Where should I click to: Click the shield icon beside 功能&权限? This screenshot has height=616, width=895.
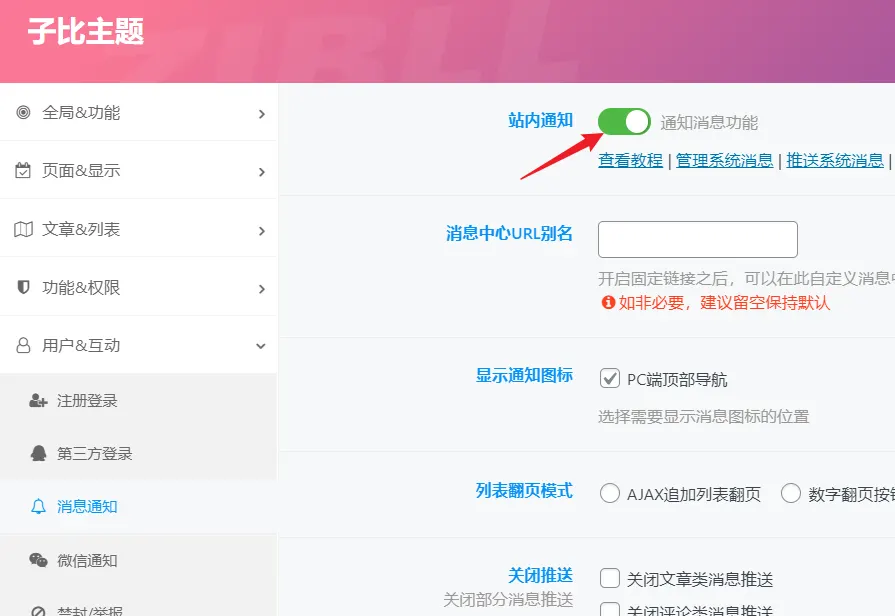tap(23, 287)
